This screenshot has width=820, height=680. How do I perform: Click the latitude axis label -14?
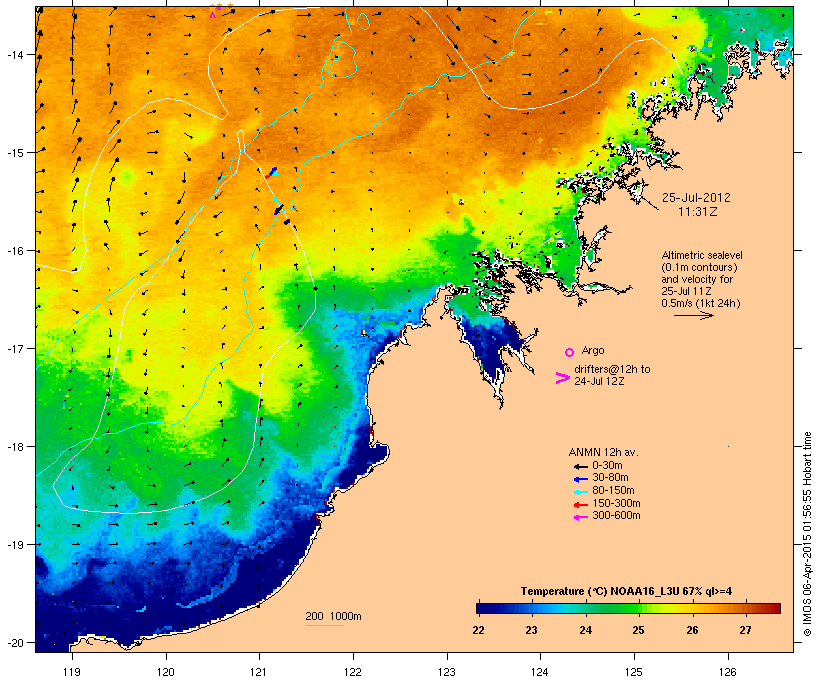15,54
